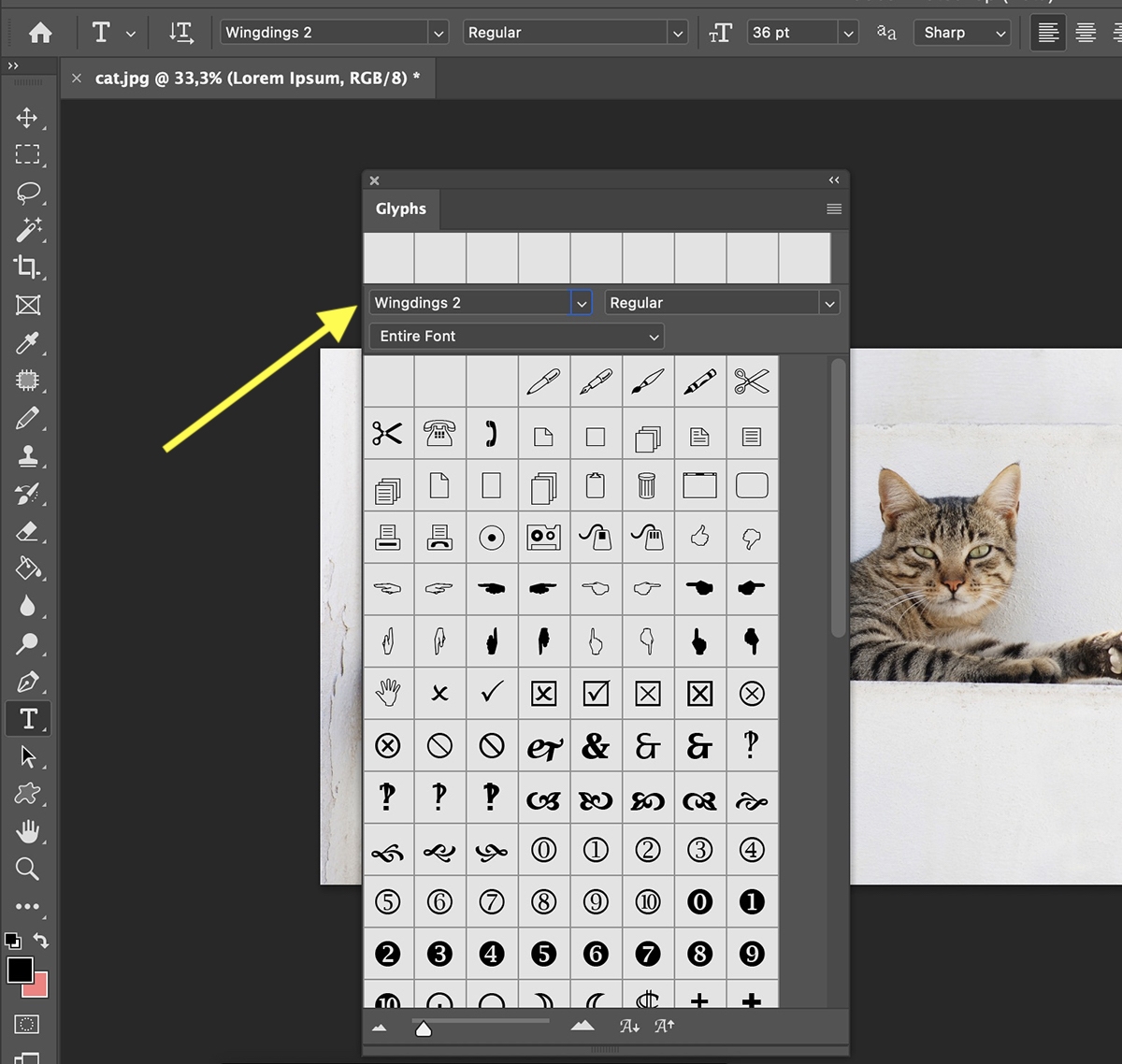Select the Pen tool

click(x=27, y=682)
